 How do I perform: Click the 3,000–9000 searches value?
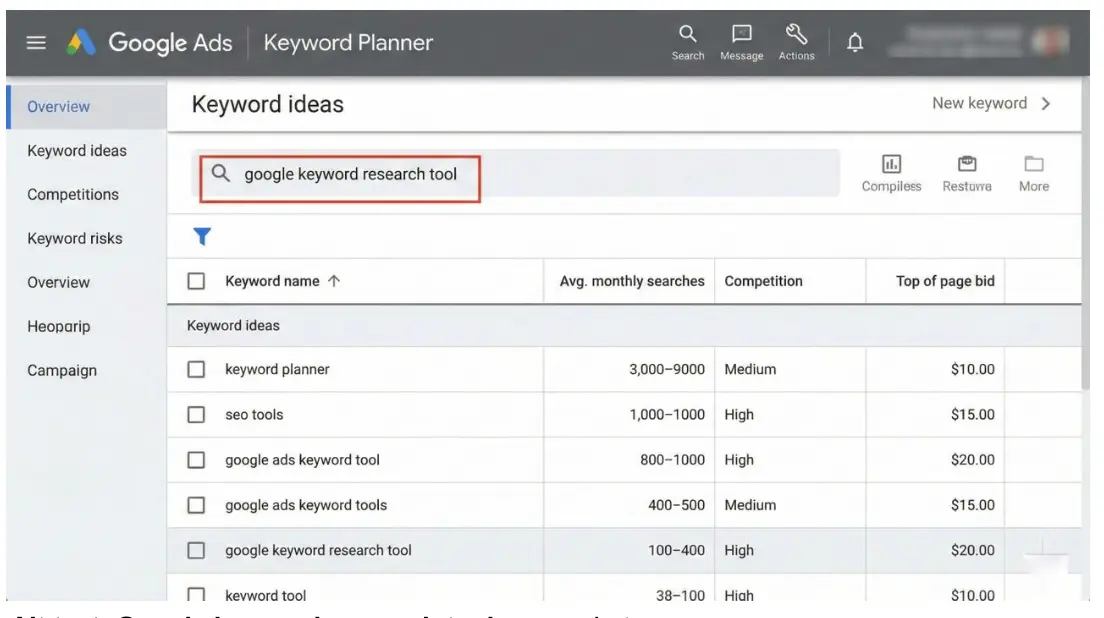point(667,370)
